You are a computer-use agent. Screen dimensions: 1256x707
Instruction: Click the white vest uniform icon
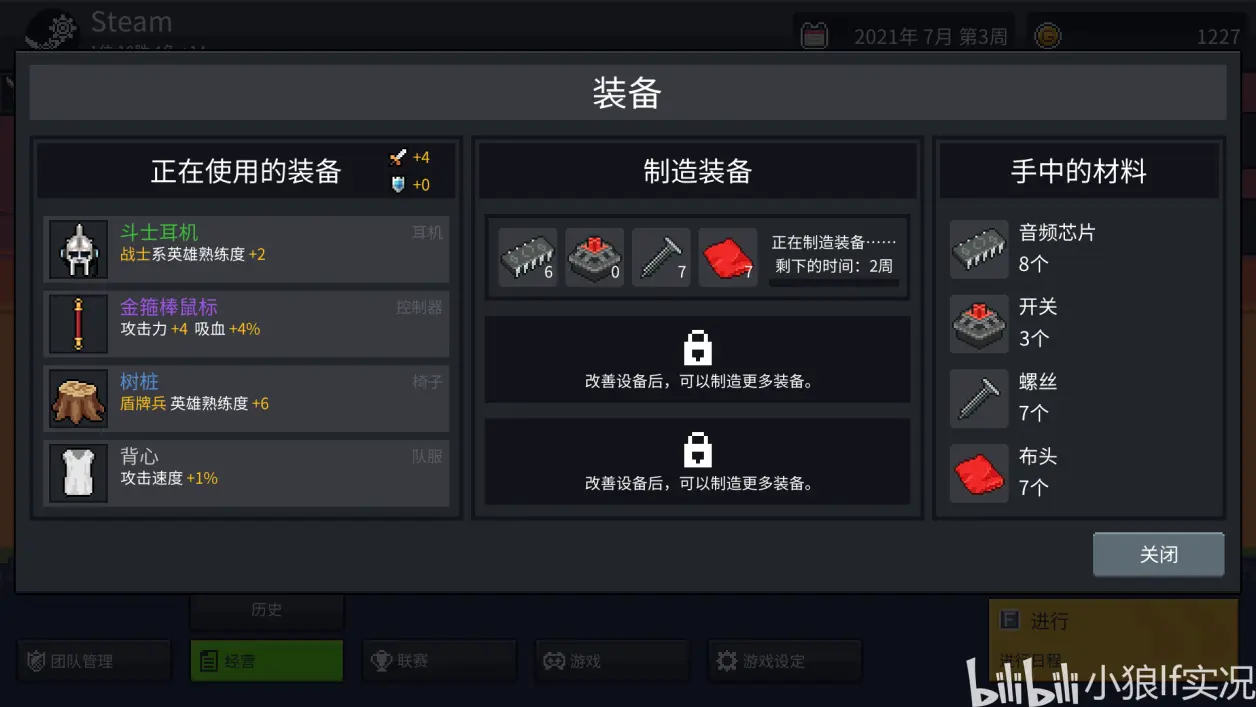tap(78, 472)
